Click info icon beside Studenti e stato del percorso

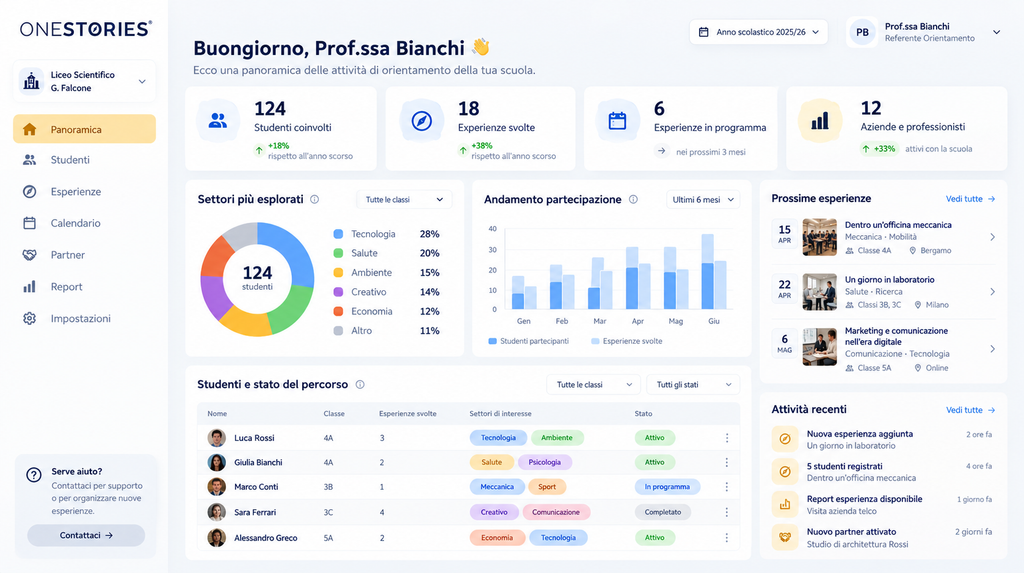click(x=360, y=385)
